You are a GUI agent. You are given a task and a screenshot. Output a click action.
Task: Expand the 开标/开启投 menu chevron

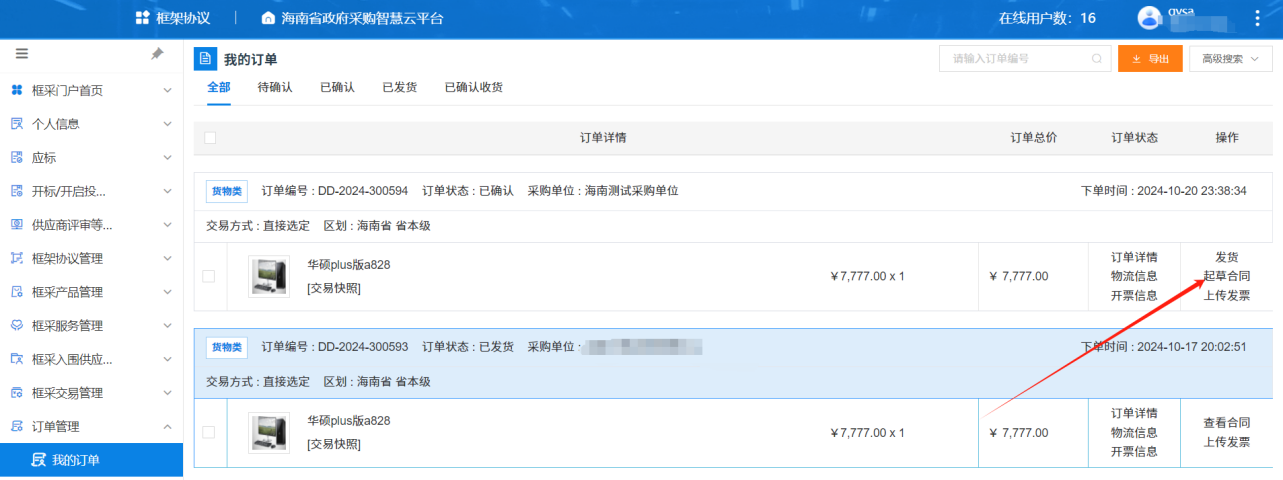[x=167, y=191]
